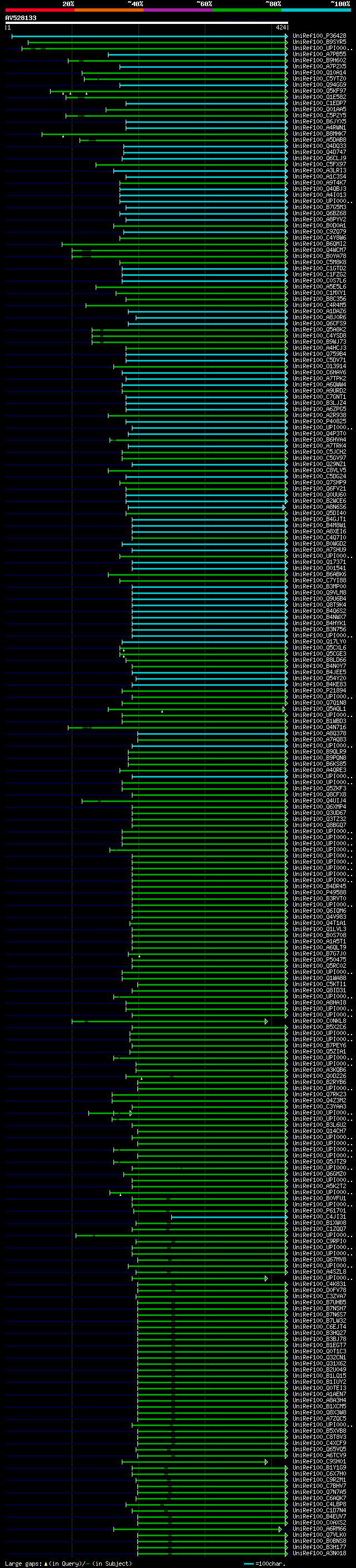Click the arrowhead ending UniRef100_A6RM66 alignment
Screen dimensions: 356x1568
coord(280,1529)
